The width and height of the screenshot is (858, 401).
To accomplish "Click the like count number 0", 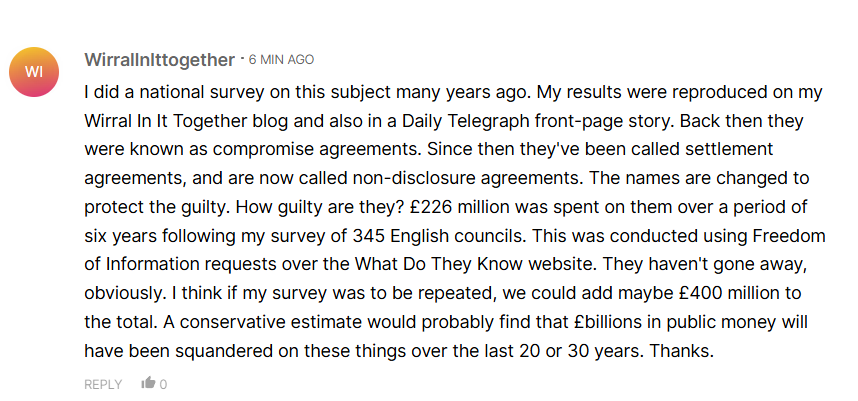I will click(163, 384).
